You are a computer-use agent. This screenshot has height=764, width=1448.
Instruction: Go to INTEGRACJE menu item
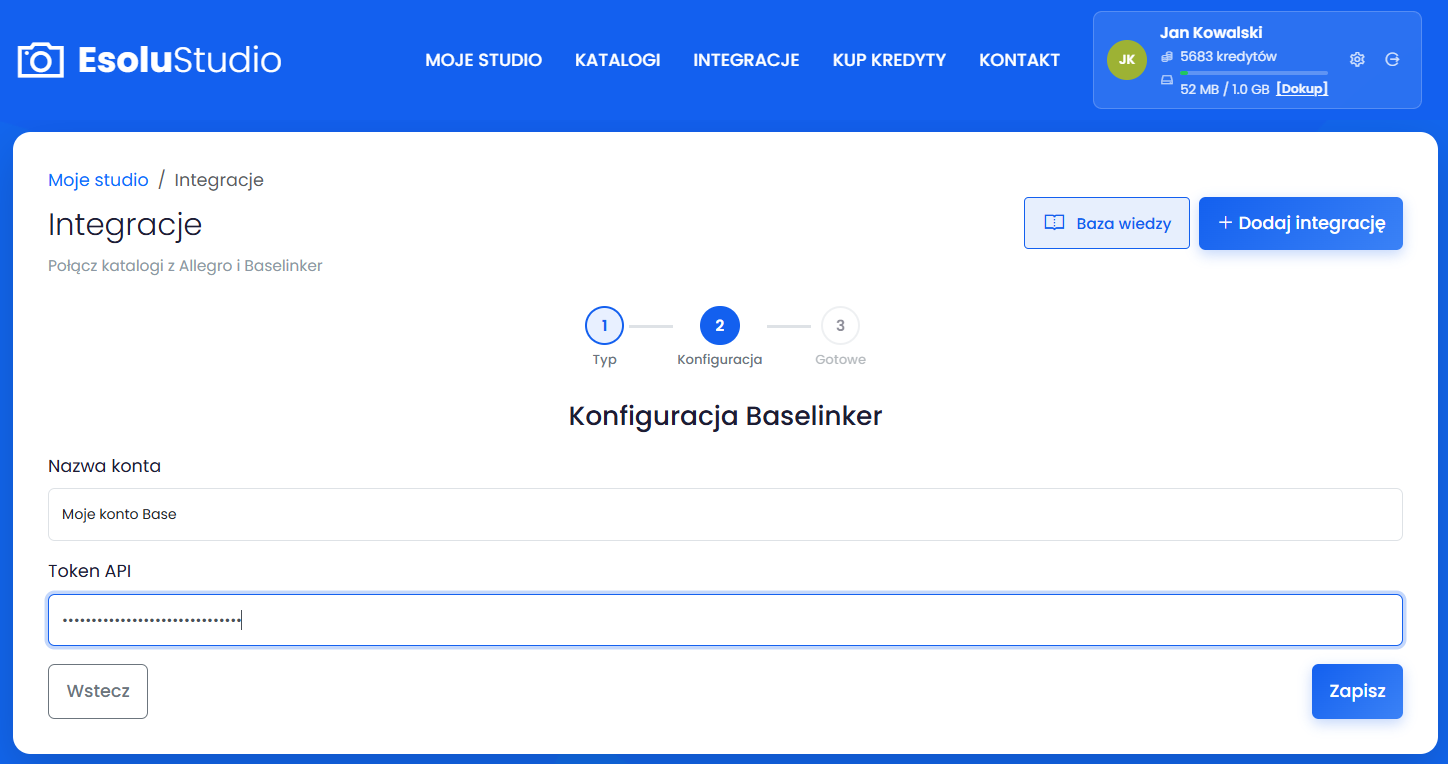(x=746, y=60)
